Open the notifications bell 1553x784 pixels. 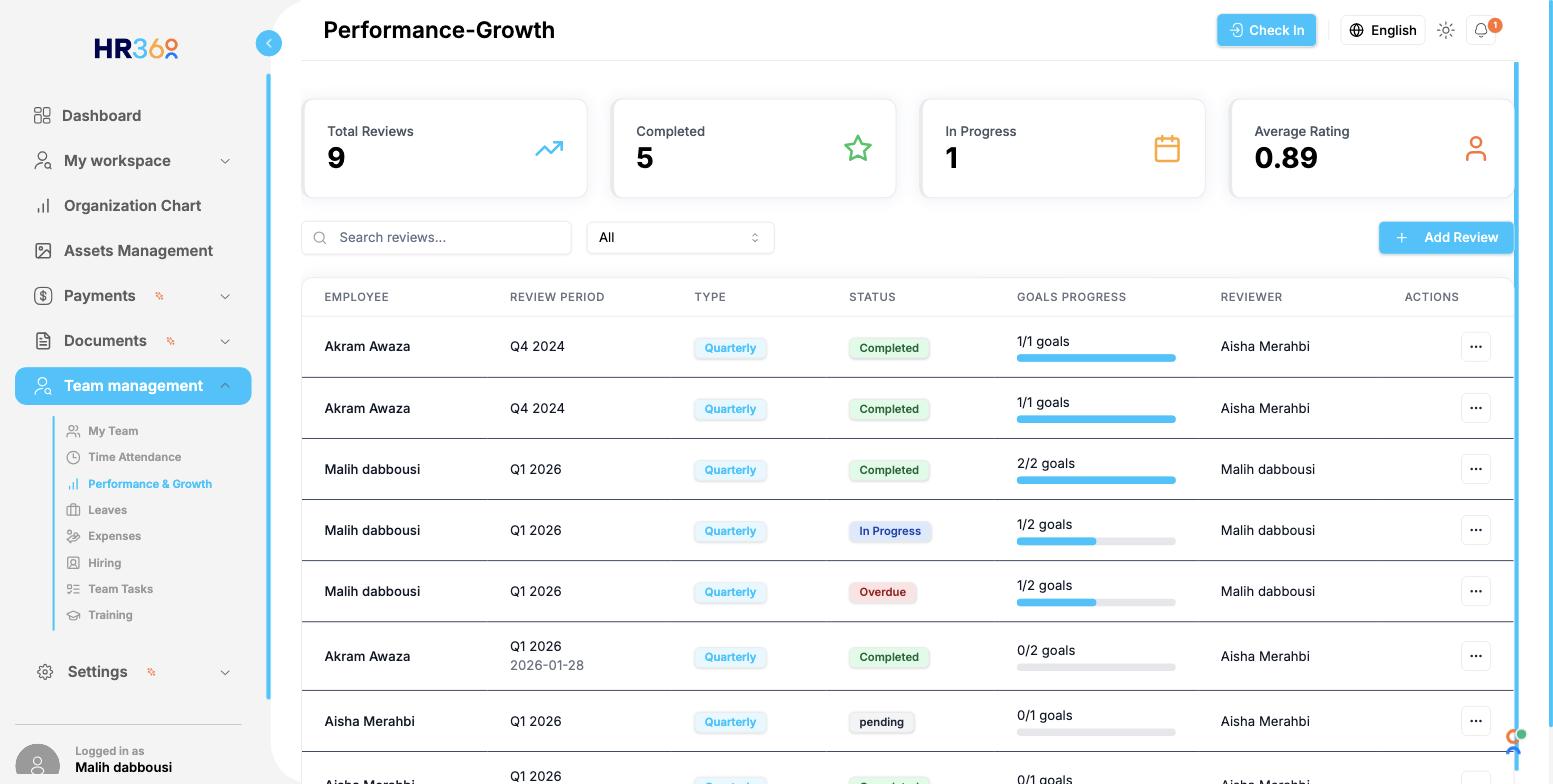pos(1481,30)
